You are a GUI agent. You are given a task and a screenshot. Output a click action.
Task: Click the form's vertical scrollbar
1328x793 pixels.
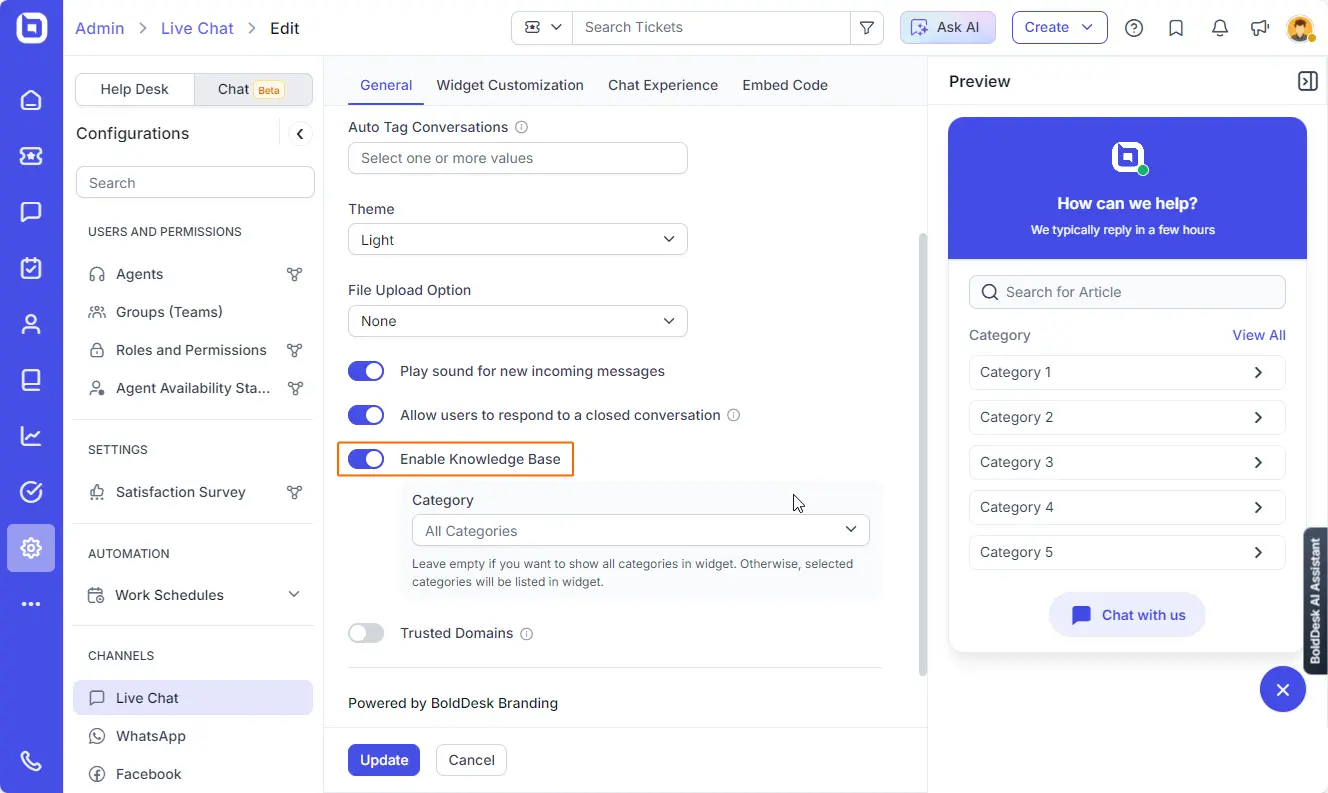click(x=922, y=453)
